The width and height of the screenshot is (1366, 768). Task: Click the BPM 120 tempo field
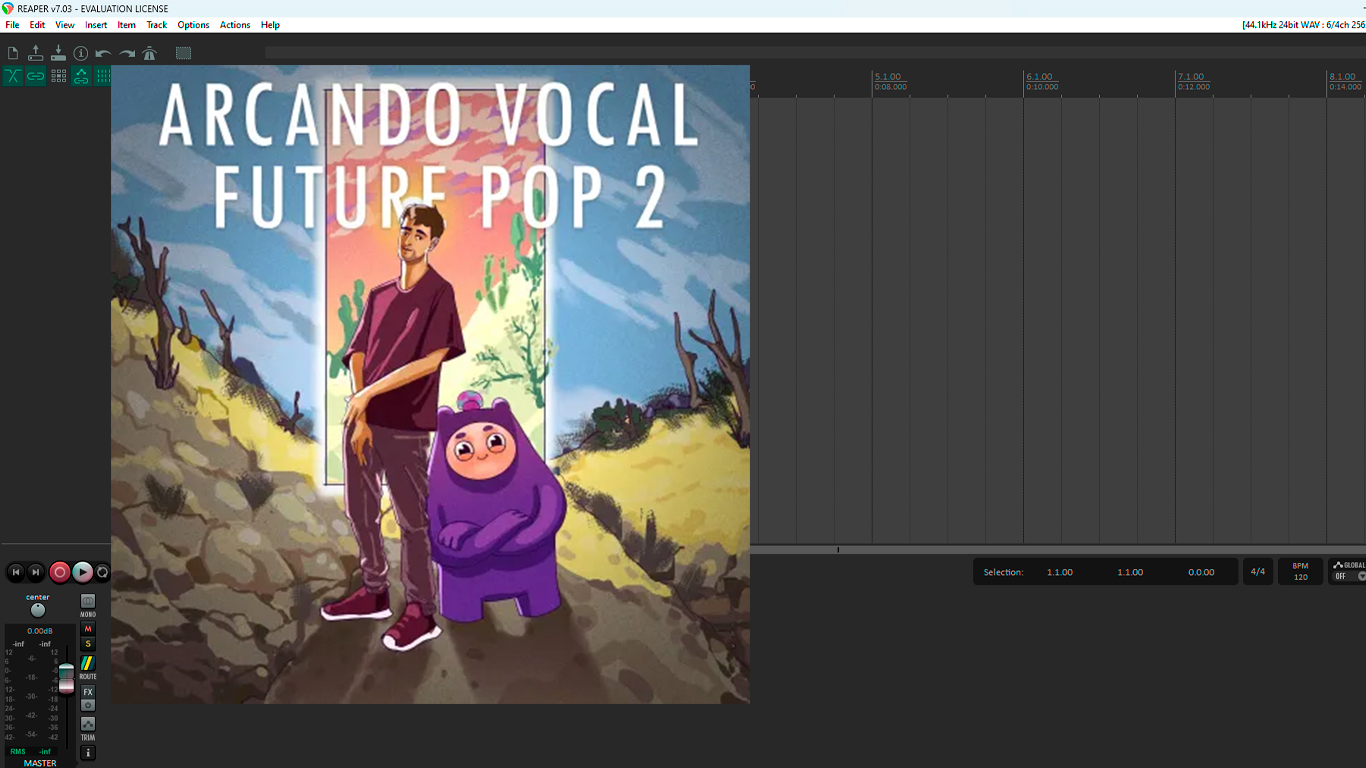[x=1300, y=572]
